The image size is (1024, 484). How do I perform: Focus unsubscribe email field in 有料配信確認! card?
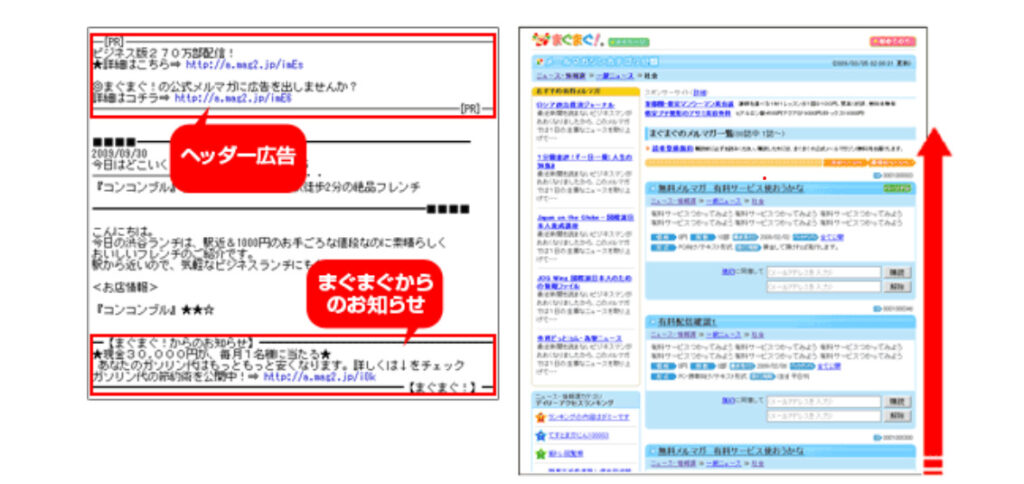point(824,416)
